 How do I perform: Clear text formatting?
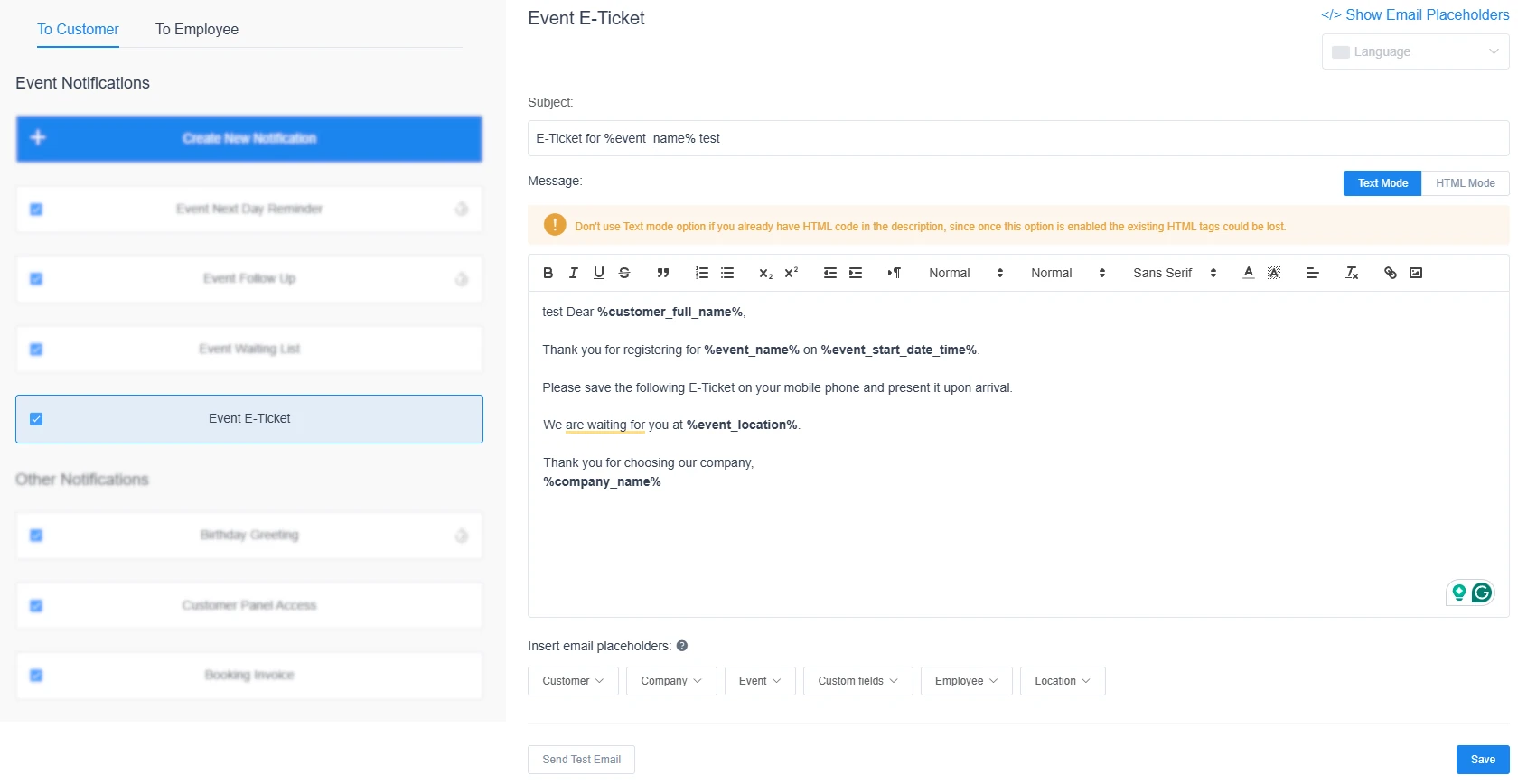tap(1352, 273)
